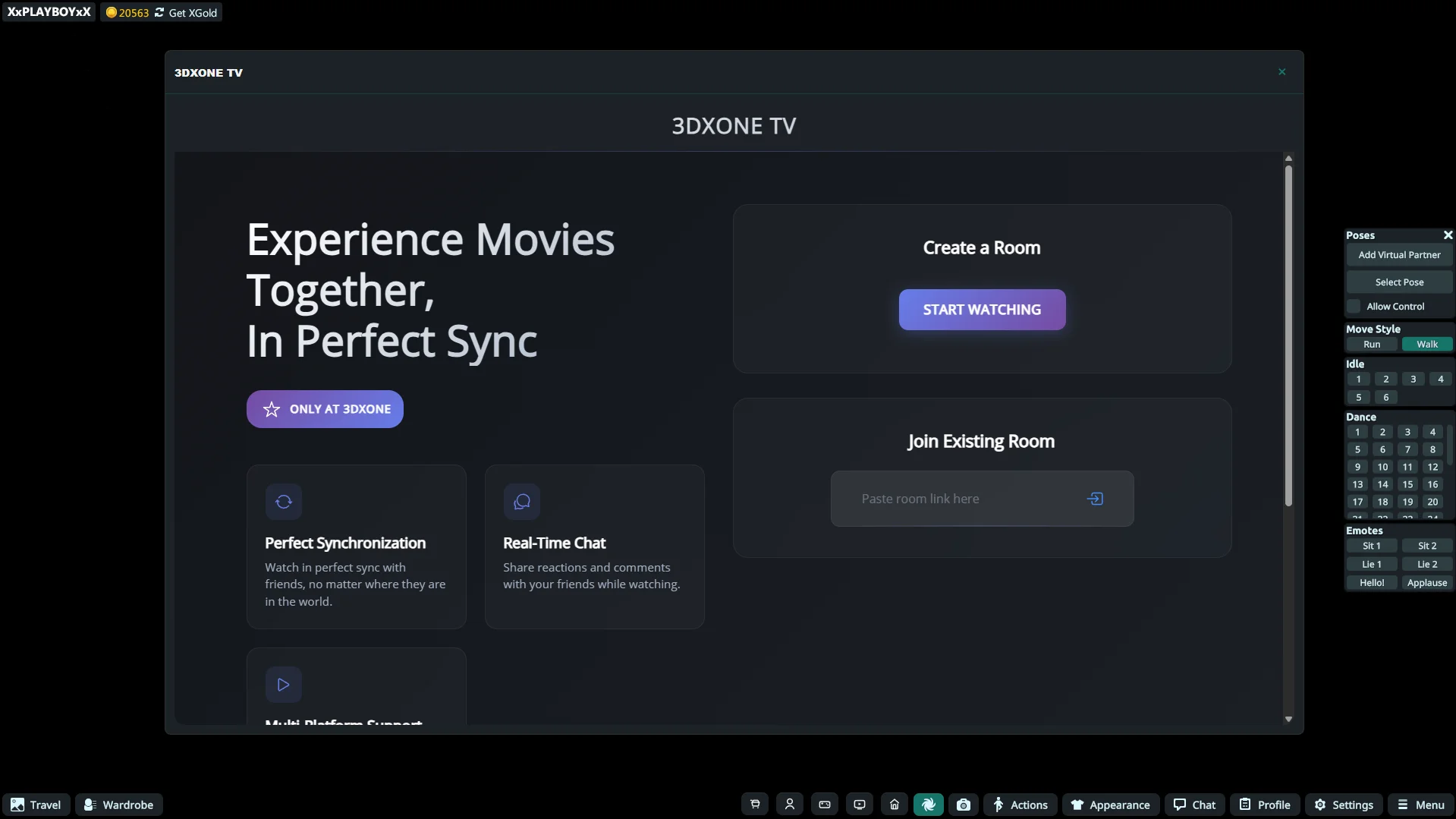Open Settings in the bottom bar
1456x819 pixels.
tap(1344, 805)
